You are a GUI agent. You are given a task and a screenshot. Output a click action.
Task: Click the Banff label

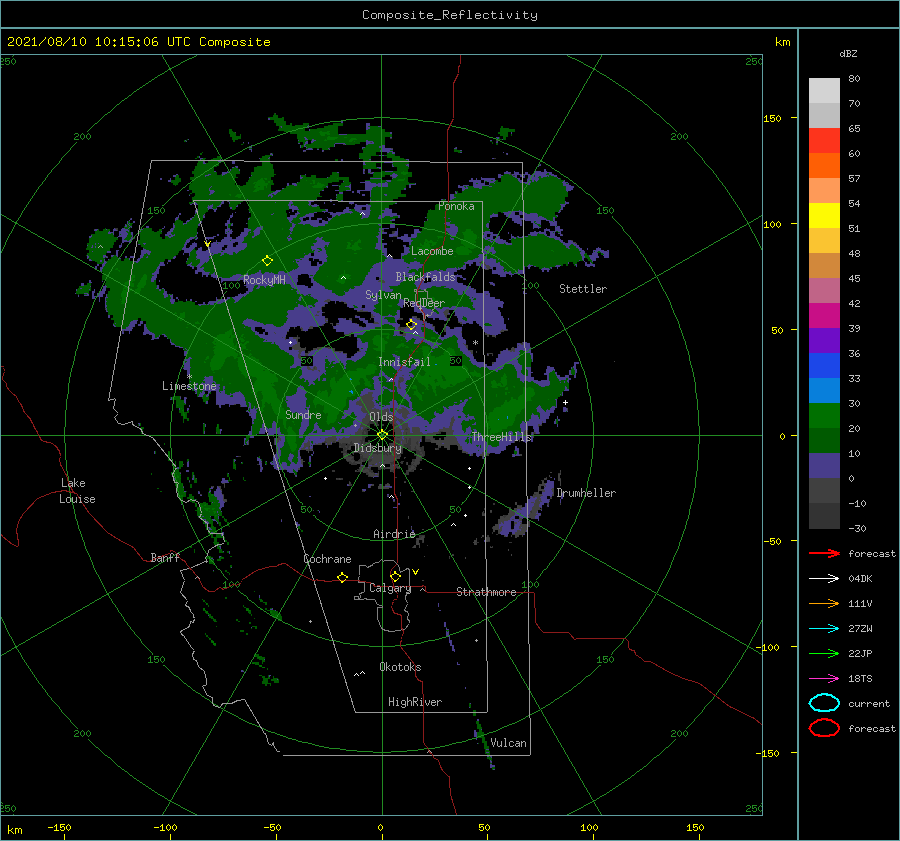[165, 557]
